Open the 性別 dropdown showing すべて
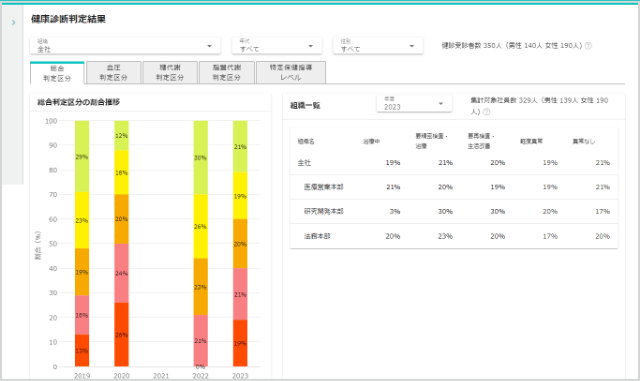Screen dimensions: 640x381 point(378,46)
